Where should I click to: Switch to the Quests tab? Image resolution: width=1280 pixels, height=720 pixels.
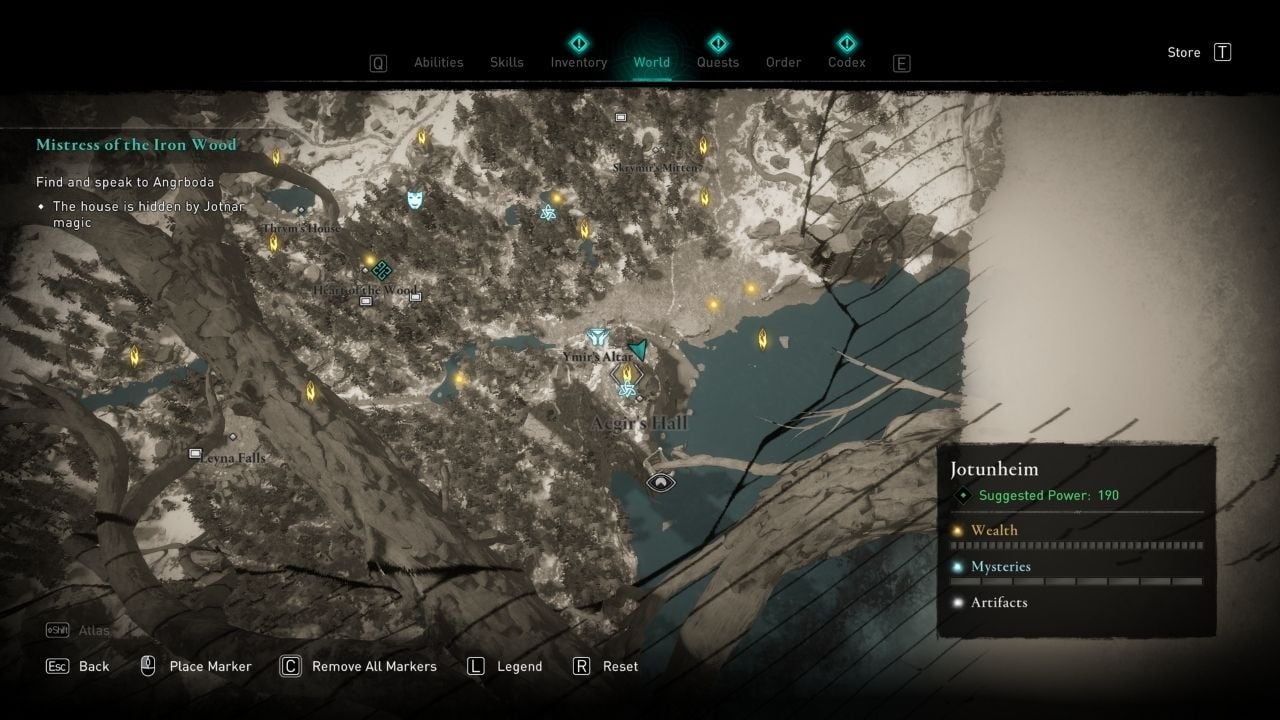(x=717, y=62)
